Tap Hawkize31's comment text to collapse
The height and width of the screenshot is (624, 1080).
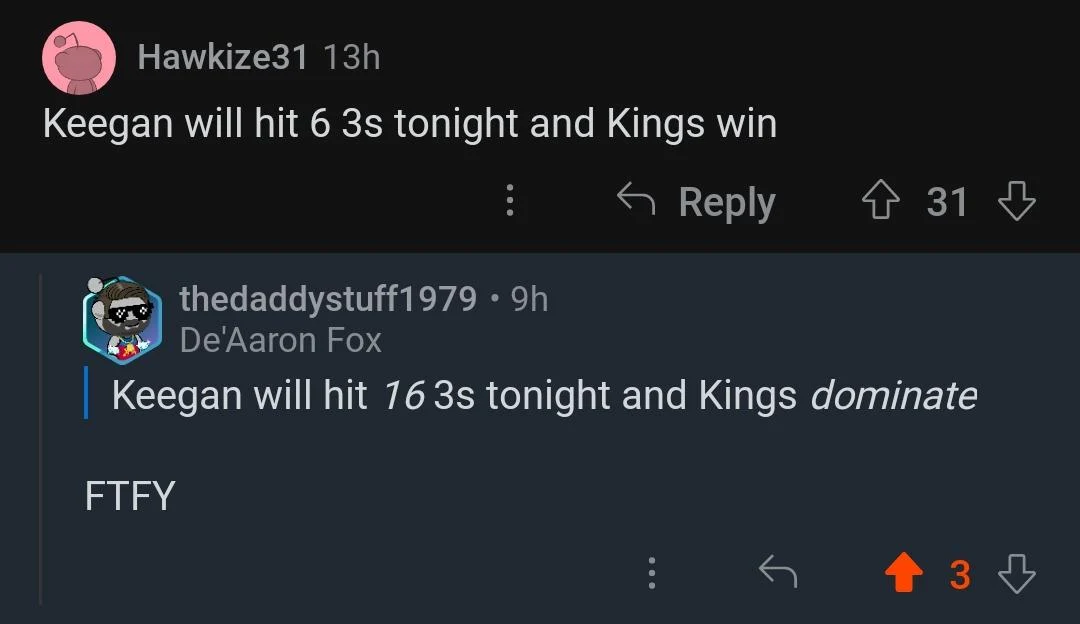tap(409, 124)
